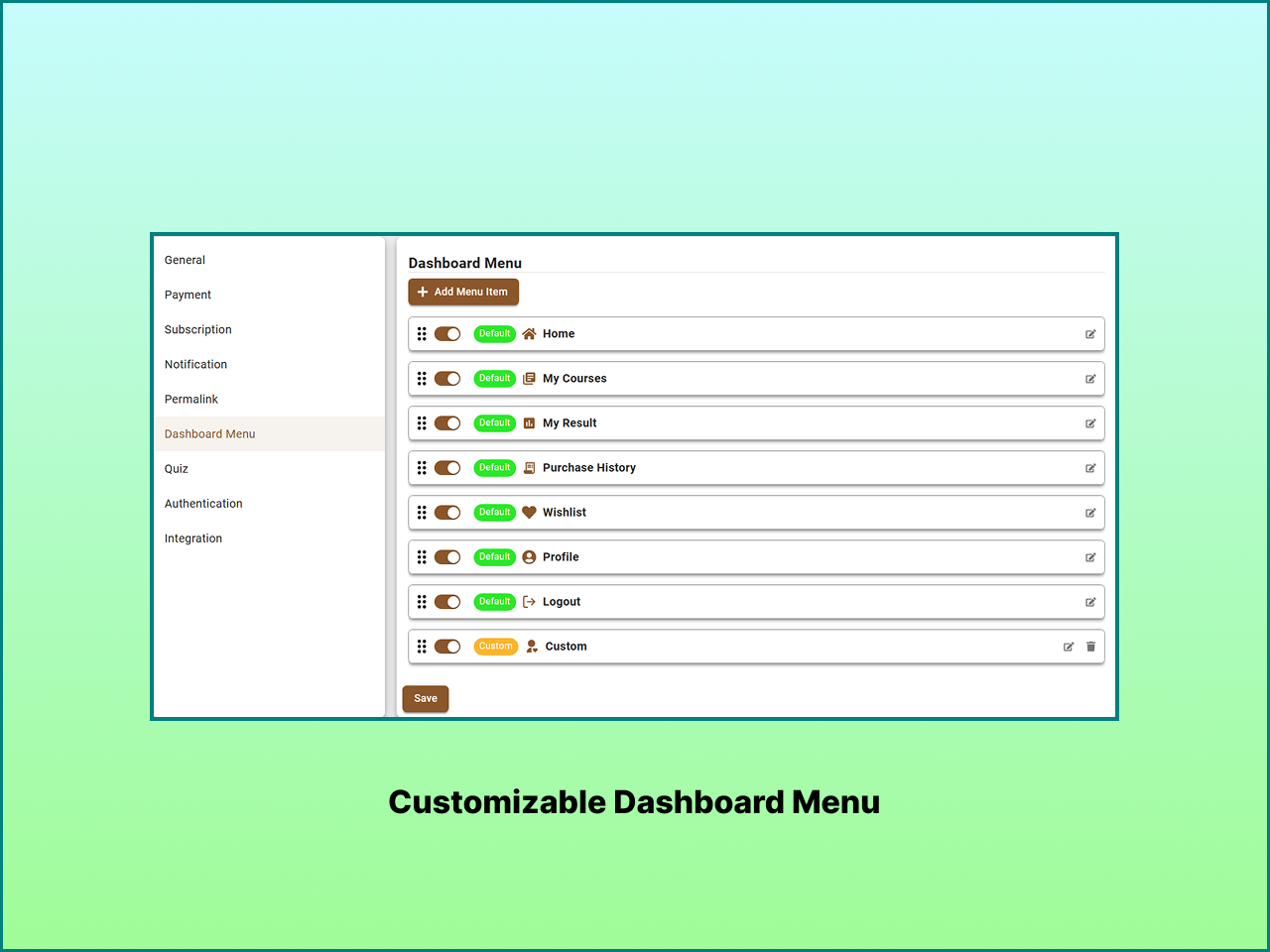This screenshot has height=952, width=1270.
Task: Grab the drag handle on the Logout row
Action: tap(422, 601)
